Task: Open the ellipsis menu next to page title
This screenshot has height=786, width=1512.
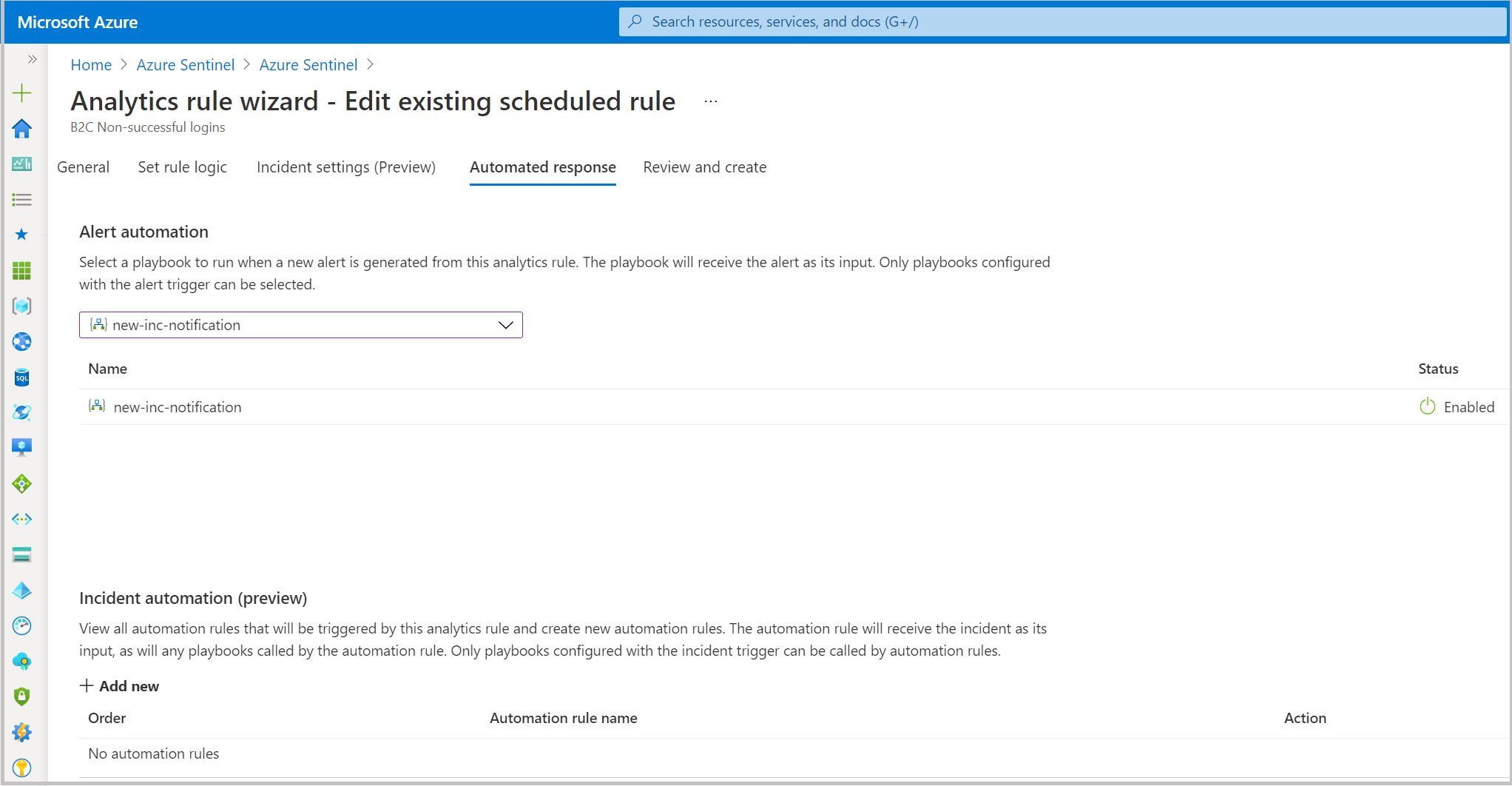Action: pyautogui.click(x=710, y=101)
